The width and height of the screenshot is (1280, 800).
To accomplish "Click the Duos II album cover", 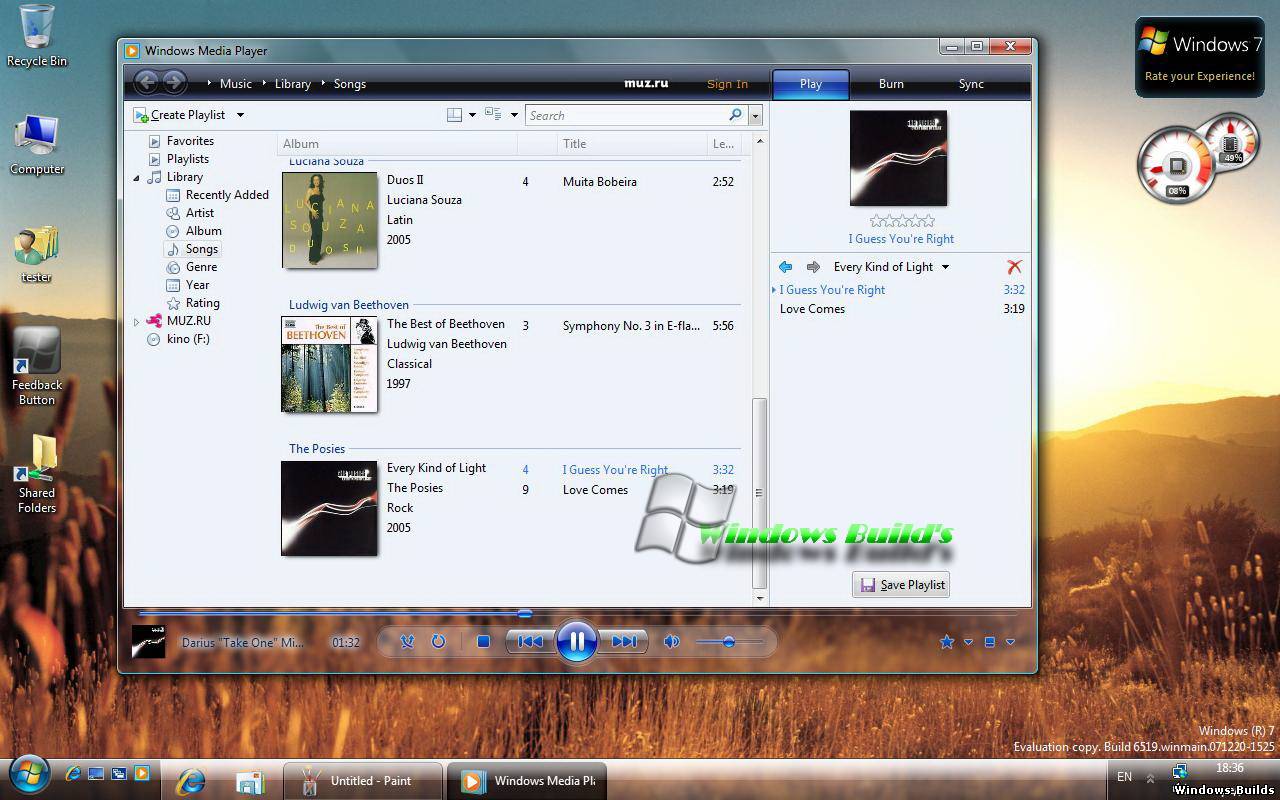I will [330, 220].
